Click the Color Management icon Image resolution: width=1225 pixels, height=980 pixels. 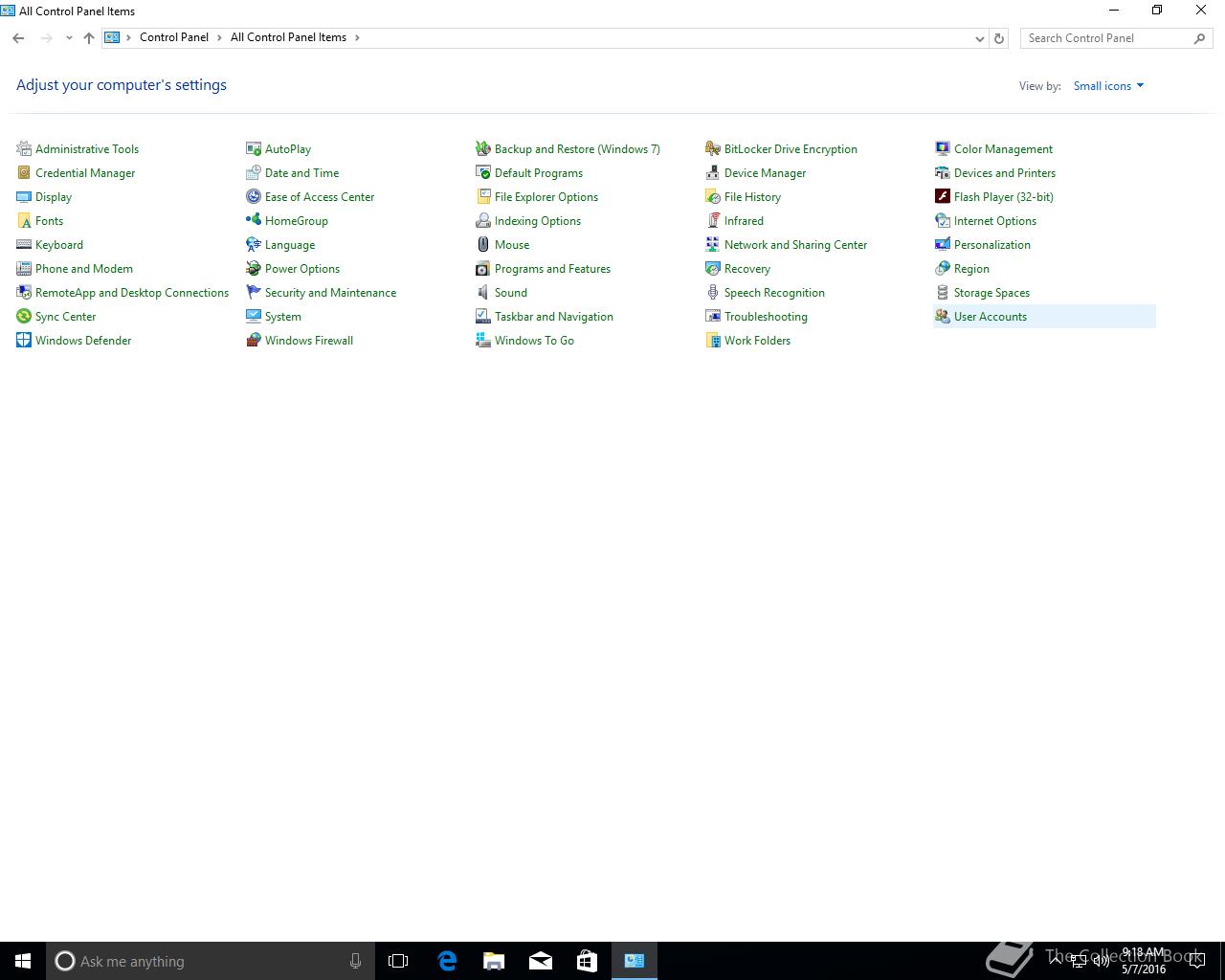(x=943, y=148)
